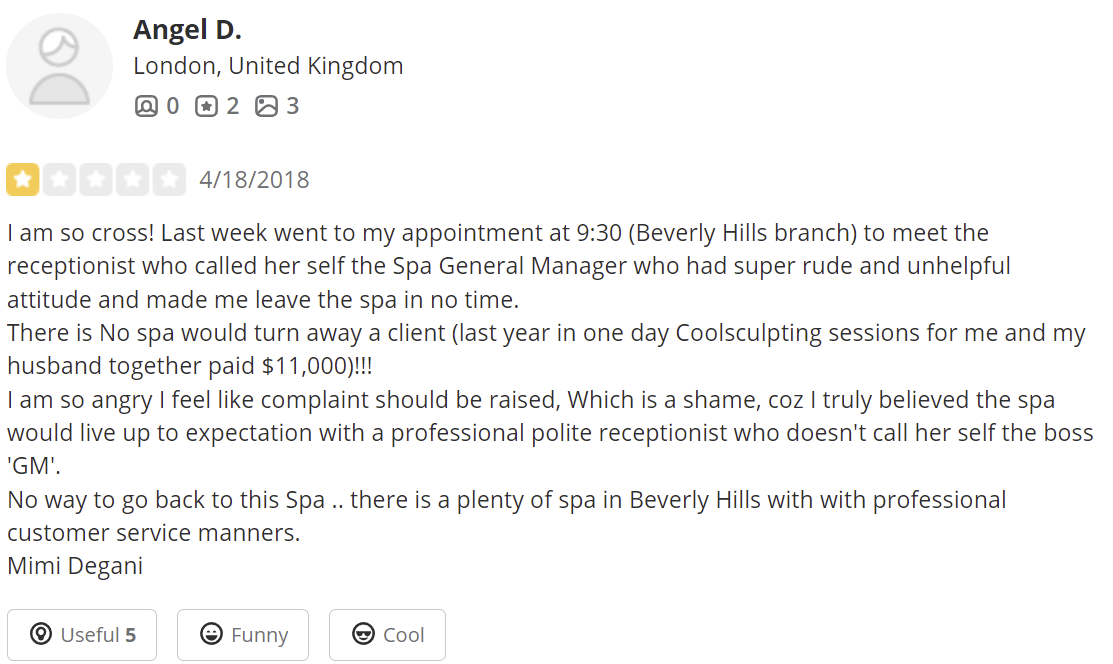The image size is (1113, 664).
Task: Click the review date 4/18/2018
Action: pos(254,180)
